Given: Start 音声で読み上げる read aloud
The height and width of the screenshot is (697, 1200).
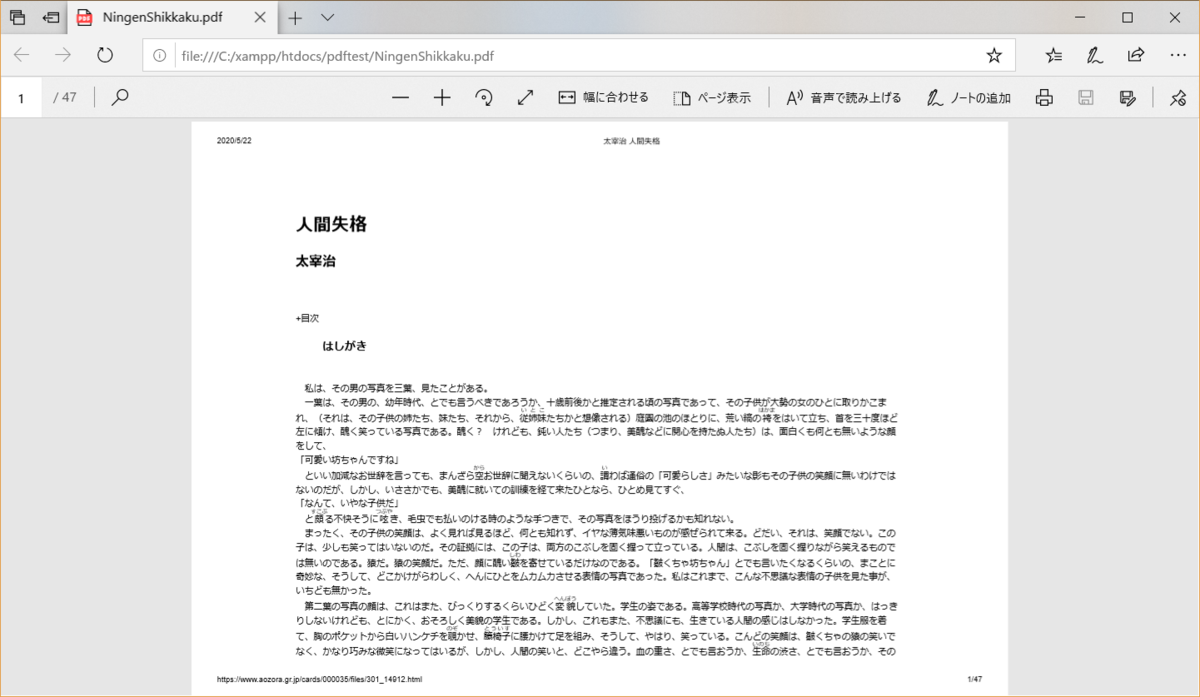Looking at the screenshot, I should point(844,97).
